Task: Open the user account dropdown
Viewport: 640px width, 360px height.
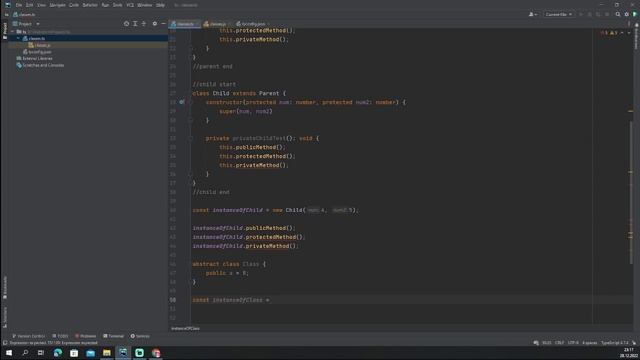Action: tap(533, 14)
